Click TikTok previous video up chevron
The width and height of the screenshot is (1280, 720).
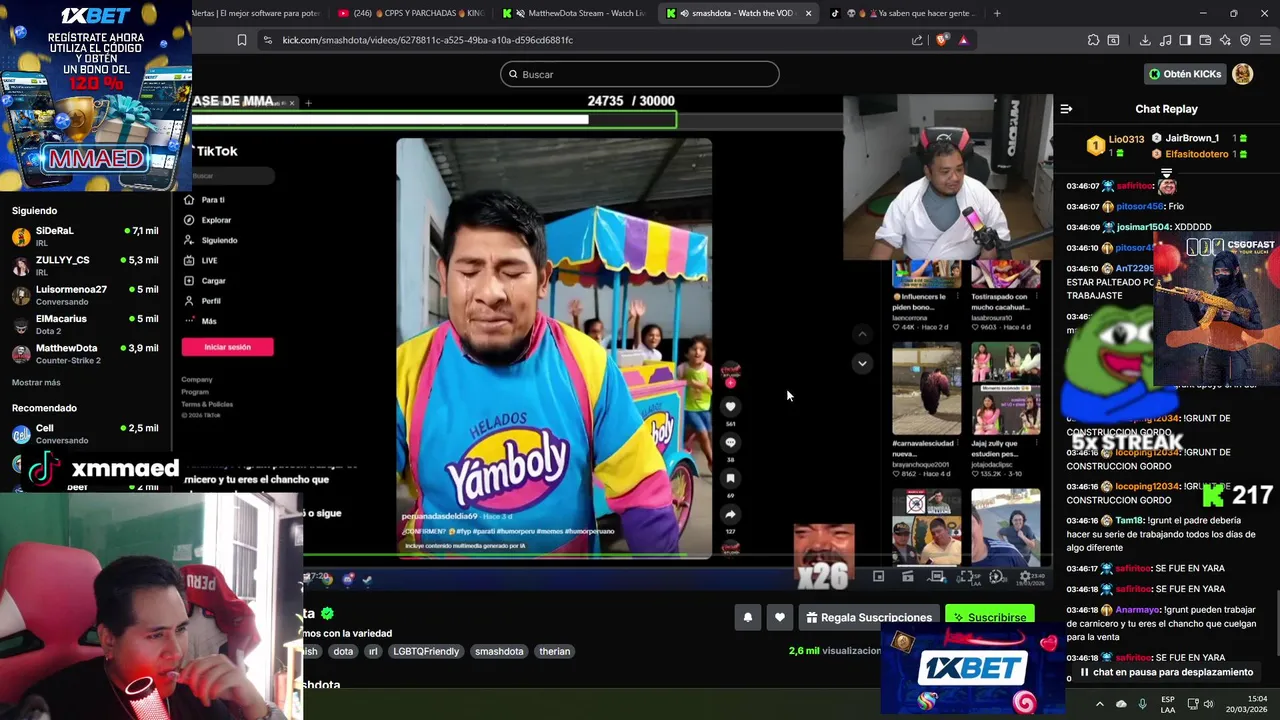pyautogui.click(x=862, y=334)
